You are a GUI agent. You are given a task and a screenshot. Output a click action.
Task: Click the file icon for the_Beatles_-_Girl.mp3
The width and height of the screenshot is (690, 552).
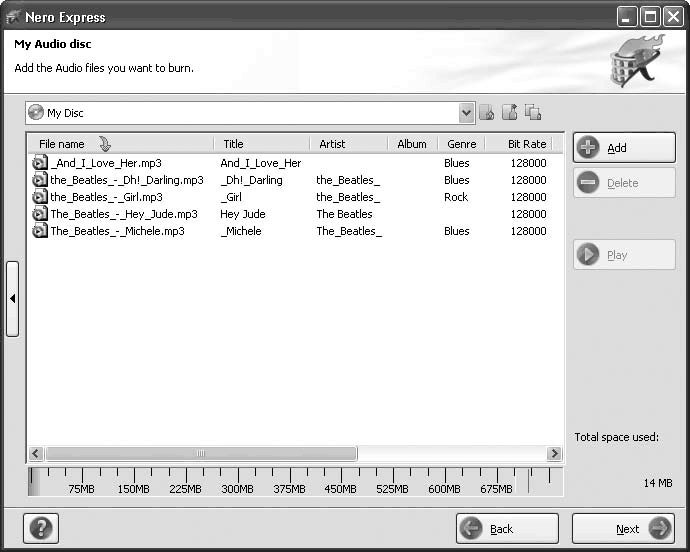[40, 197]
